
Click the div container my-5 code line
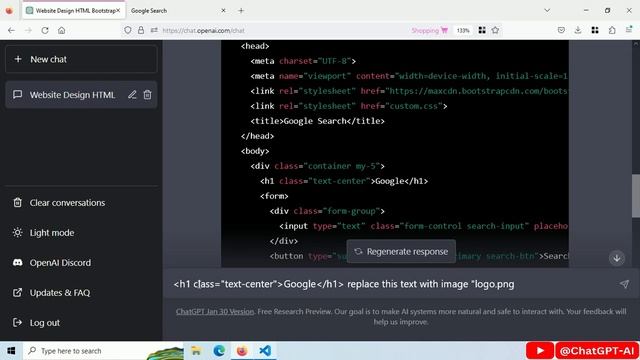317,166
